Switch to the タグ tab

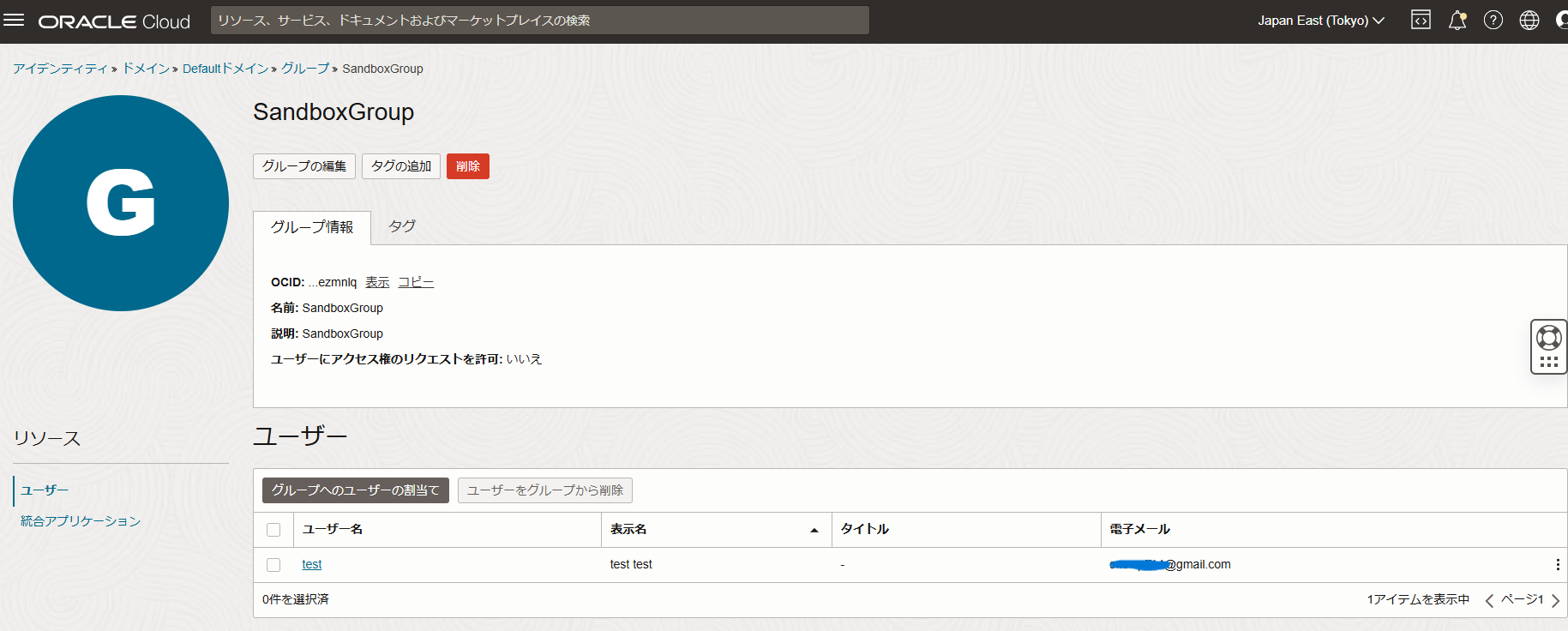tap(402, 226)
